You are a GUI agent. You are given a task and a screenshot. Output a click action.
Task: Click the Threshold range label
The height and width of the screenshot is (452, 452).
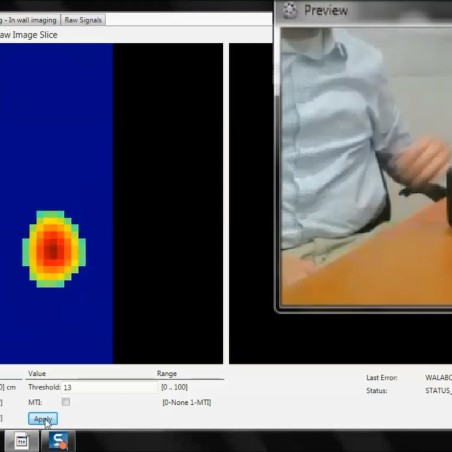[x=174, y=387]
